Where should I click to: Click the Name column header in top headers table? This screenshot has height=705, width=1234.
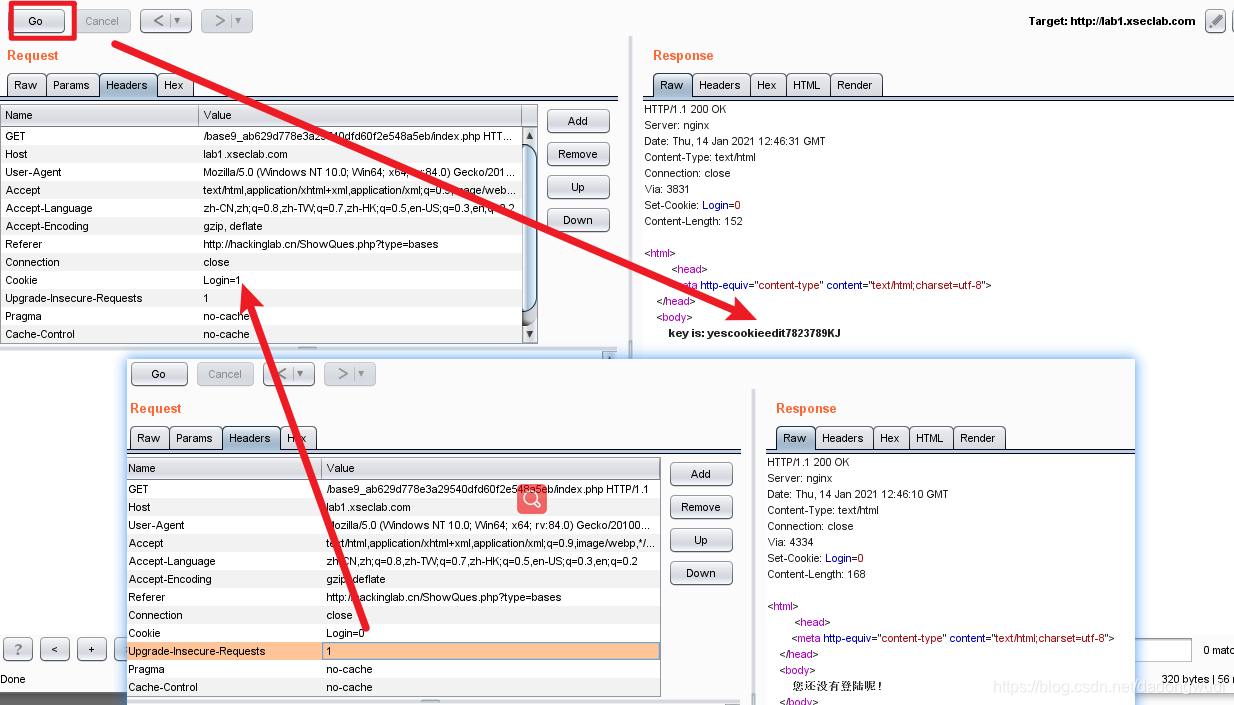pyautogui.click(x=100, y=115)
